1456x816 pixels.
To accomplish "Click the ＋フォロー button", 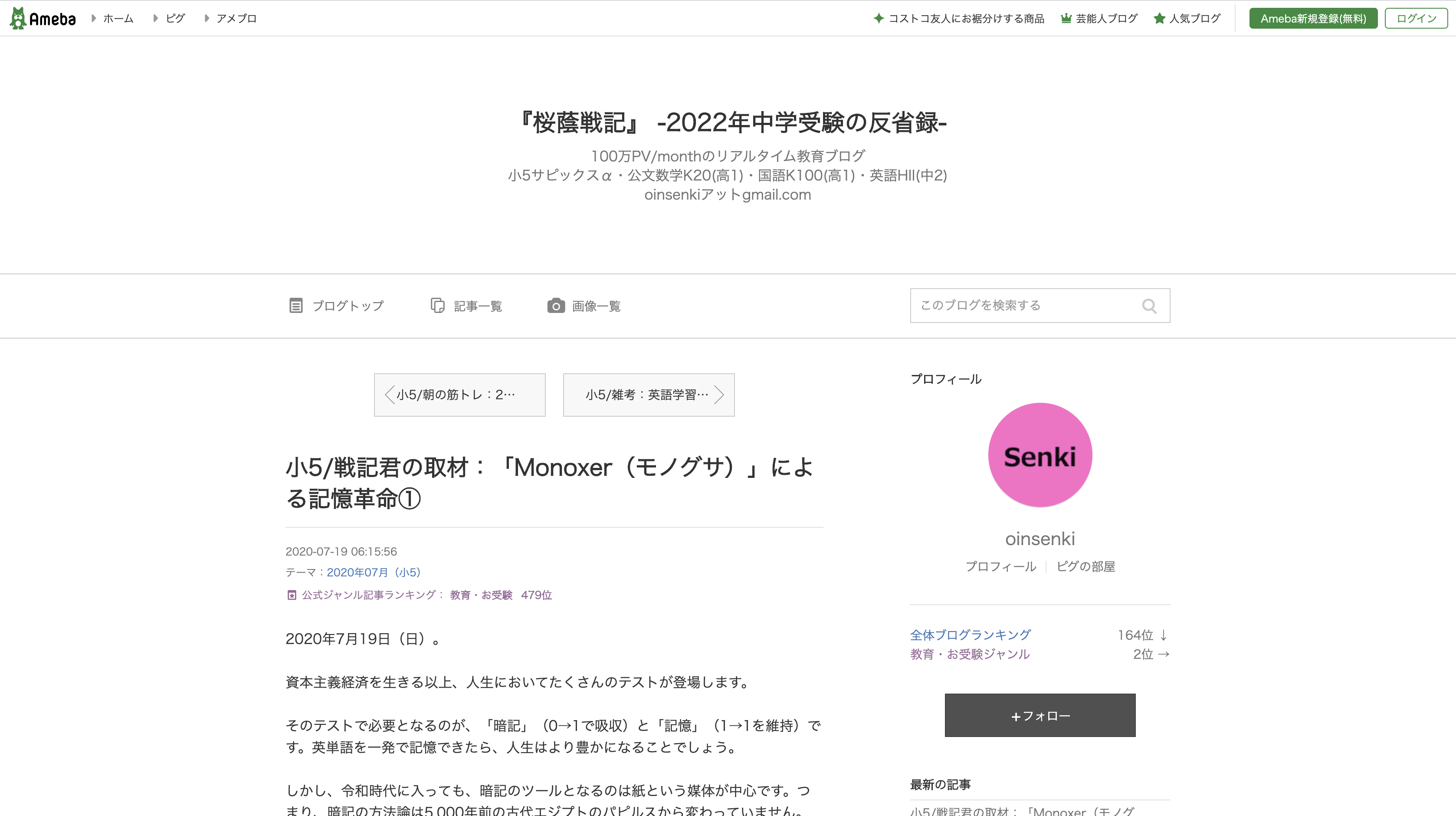I will tap(1040, 715).
